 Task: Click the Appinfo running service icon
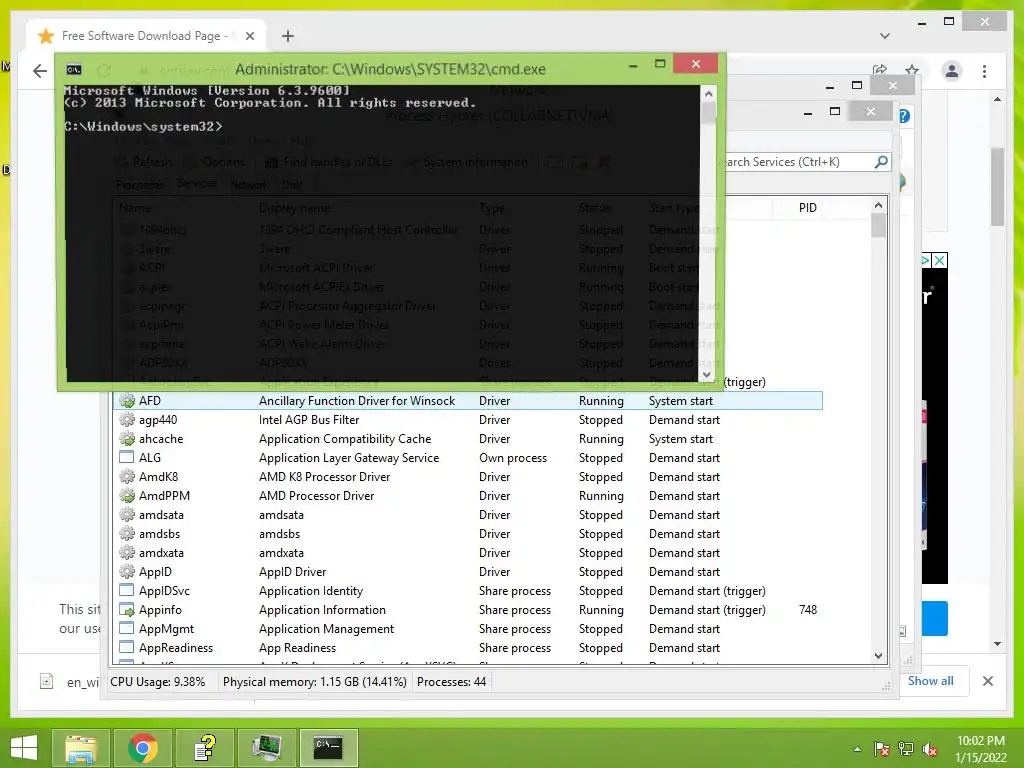tap(127, 609)
